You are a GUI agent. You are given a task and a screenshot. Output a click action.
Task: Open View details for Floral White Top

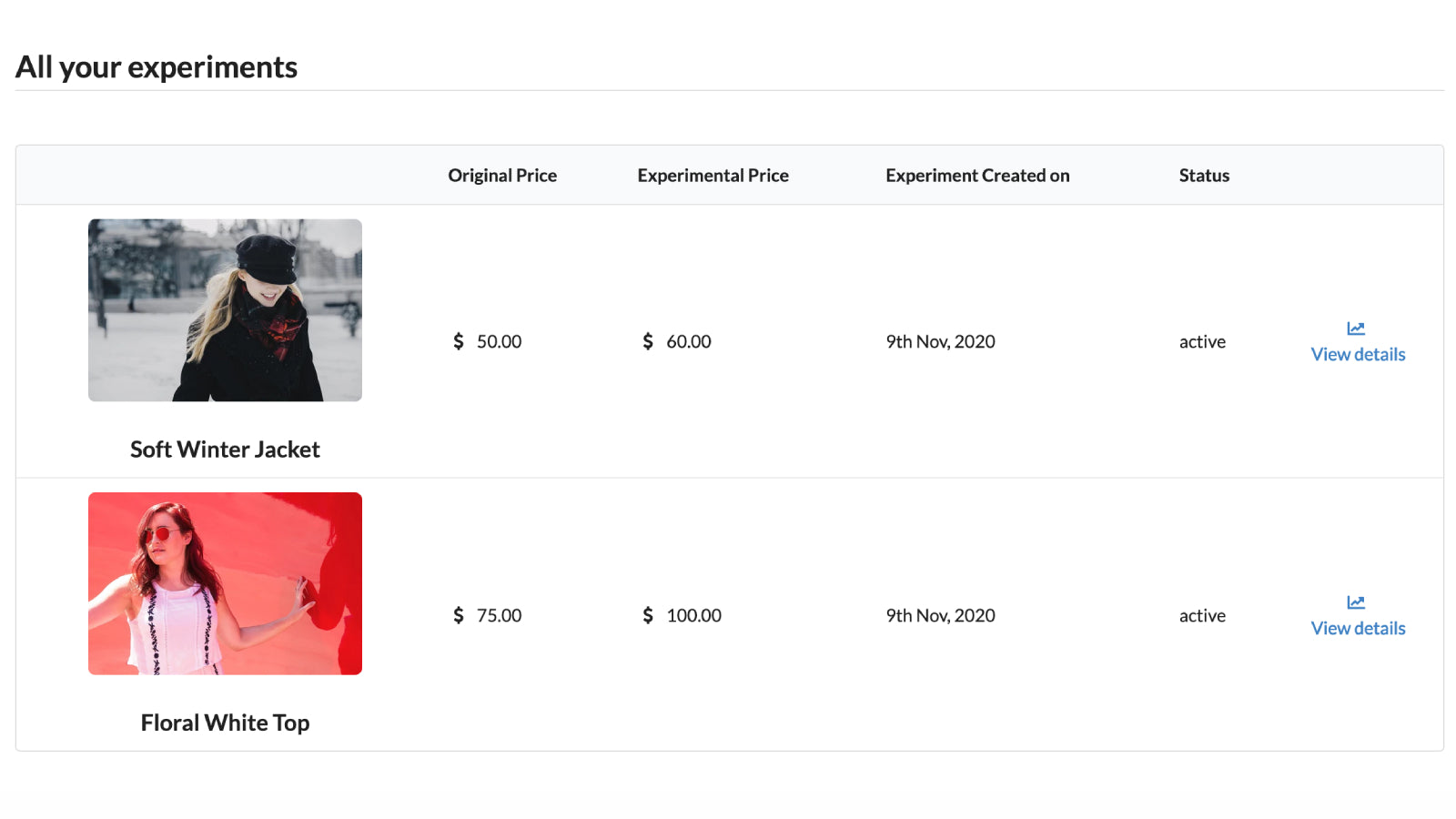pos(1358,628)
